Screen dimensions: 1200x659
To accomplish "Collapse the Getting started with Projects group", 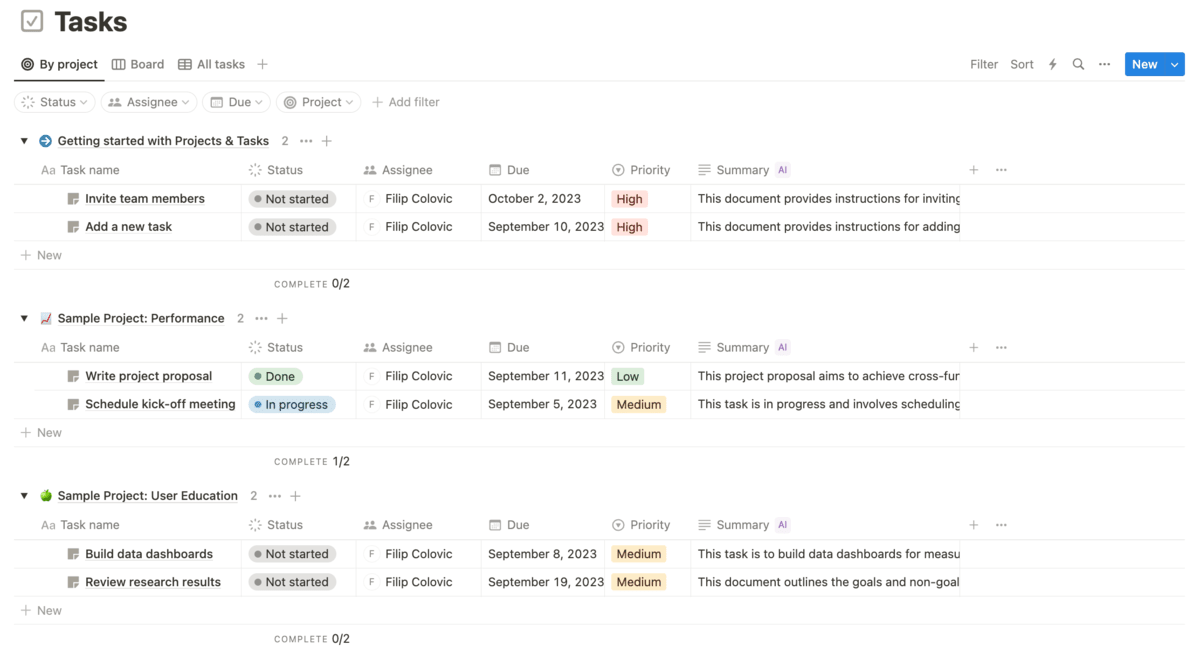I will pos(24,141).
